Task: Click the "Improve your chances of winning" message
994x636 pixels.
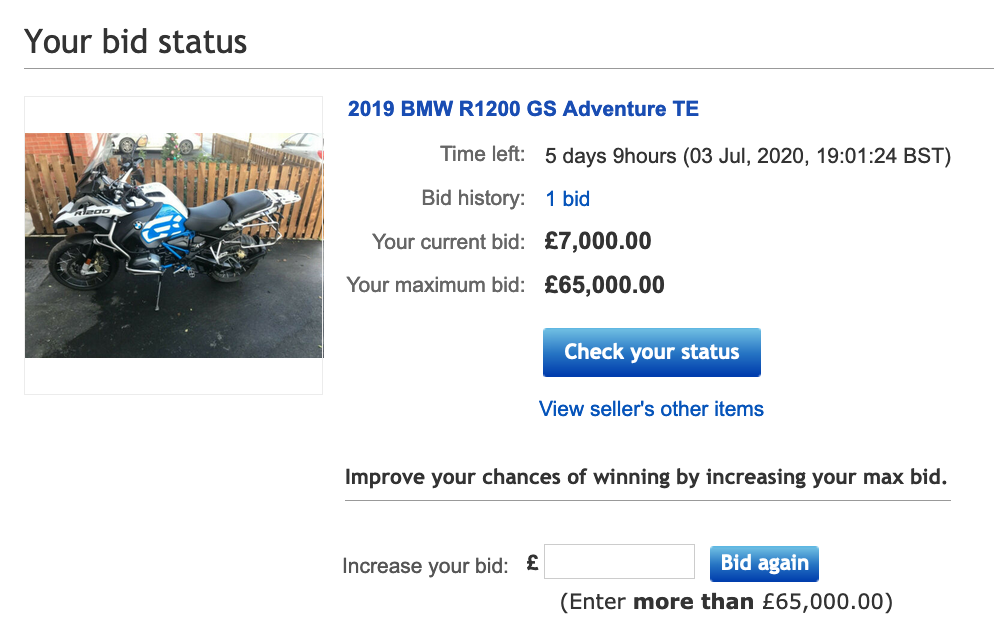Action: click(646, 477)
